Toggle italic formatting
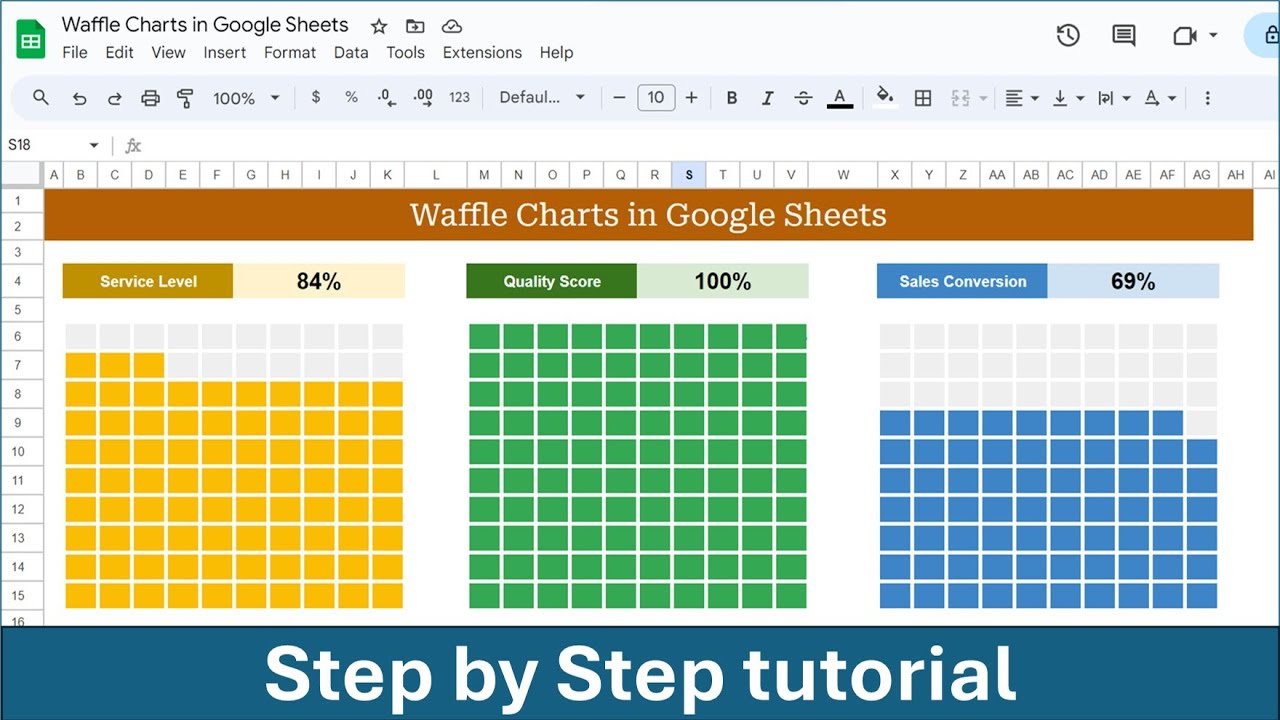Viewport: 1280px width, 720px height. 767,98
